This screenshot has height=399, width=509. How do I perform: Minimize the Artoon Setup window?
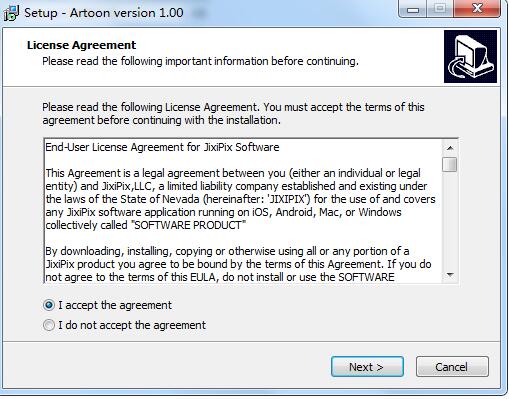click(x=413, y=9)
